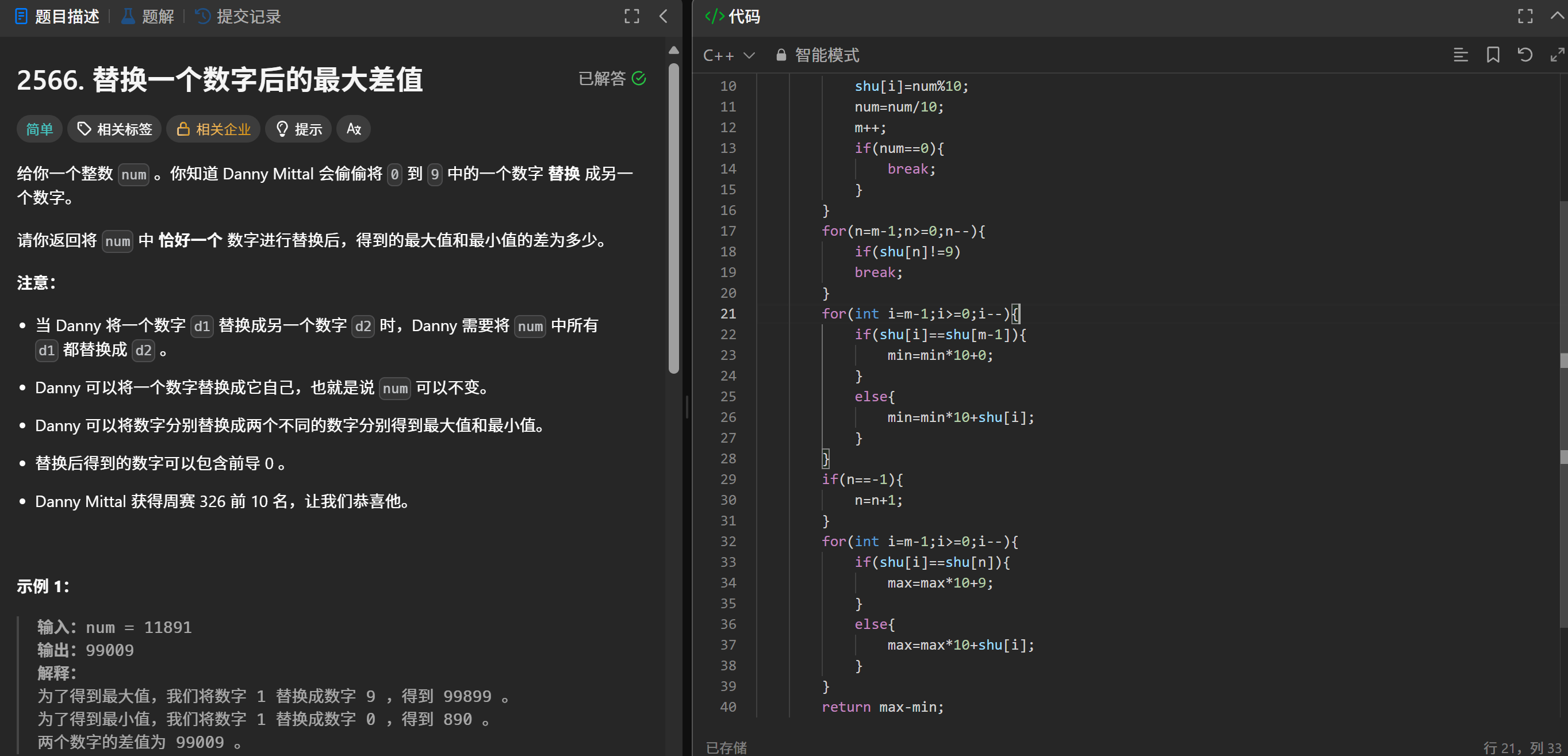Enter fullscreen for the problem description panel
This screenshot has height=756, width=1568.
[632, 17]
